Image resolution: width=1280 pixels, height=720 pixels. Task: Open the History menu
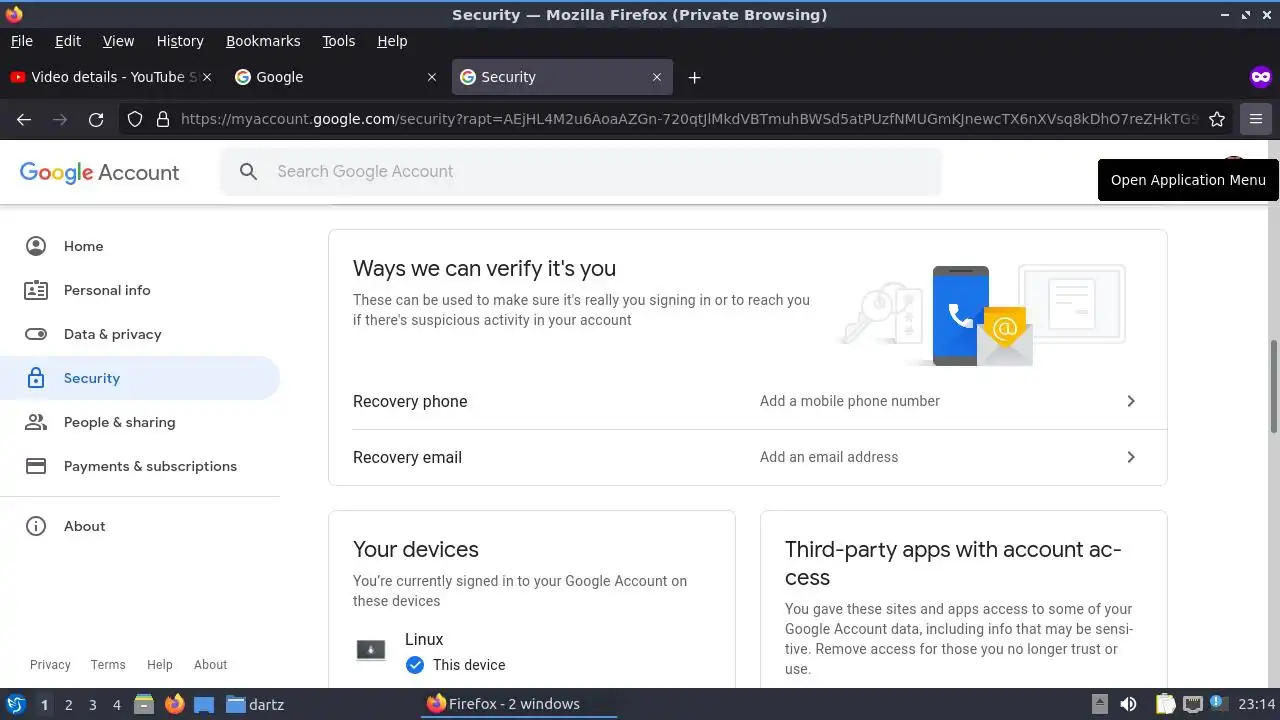pyautogui.click(x=180, y=41)
